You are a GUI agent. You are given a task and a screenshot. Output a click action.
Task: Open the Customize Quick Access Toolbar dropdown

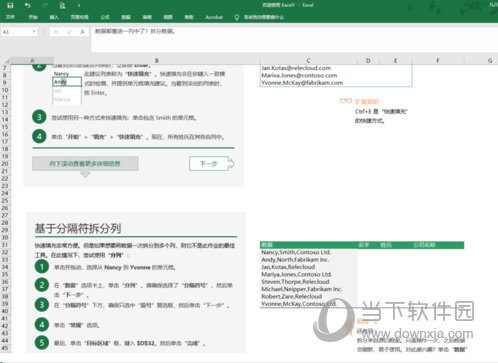[x=79, y=6]
